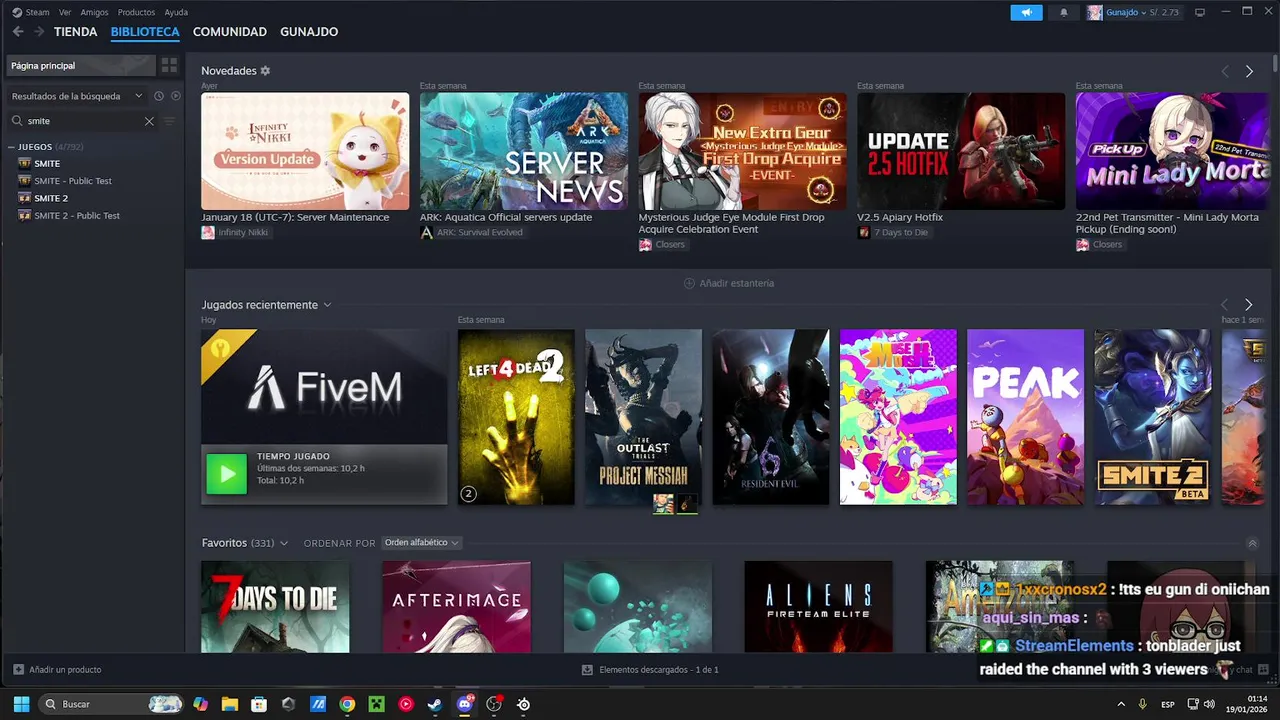The width and height of the screenshot is (1280, 720).
Task: Go to the TIENDA tab
Action: click(x=76, y=32)
